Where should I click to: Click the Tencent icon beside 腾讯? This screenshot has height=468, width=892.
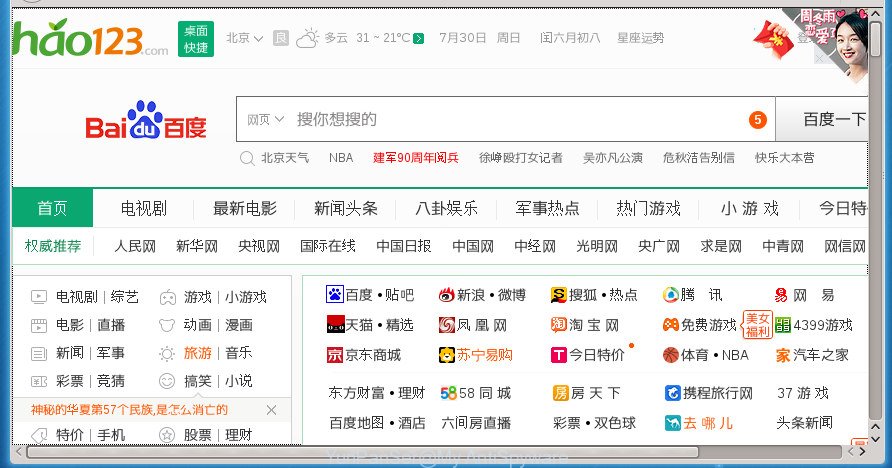pyautogui.click(x=671, y=295)
